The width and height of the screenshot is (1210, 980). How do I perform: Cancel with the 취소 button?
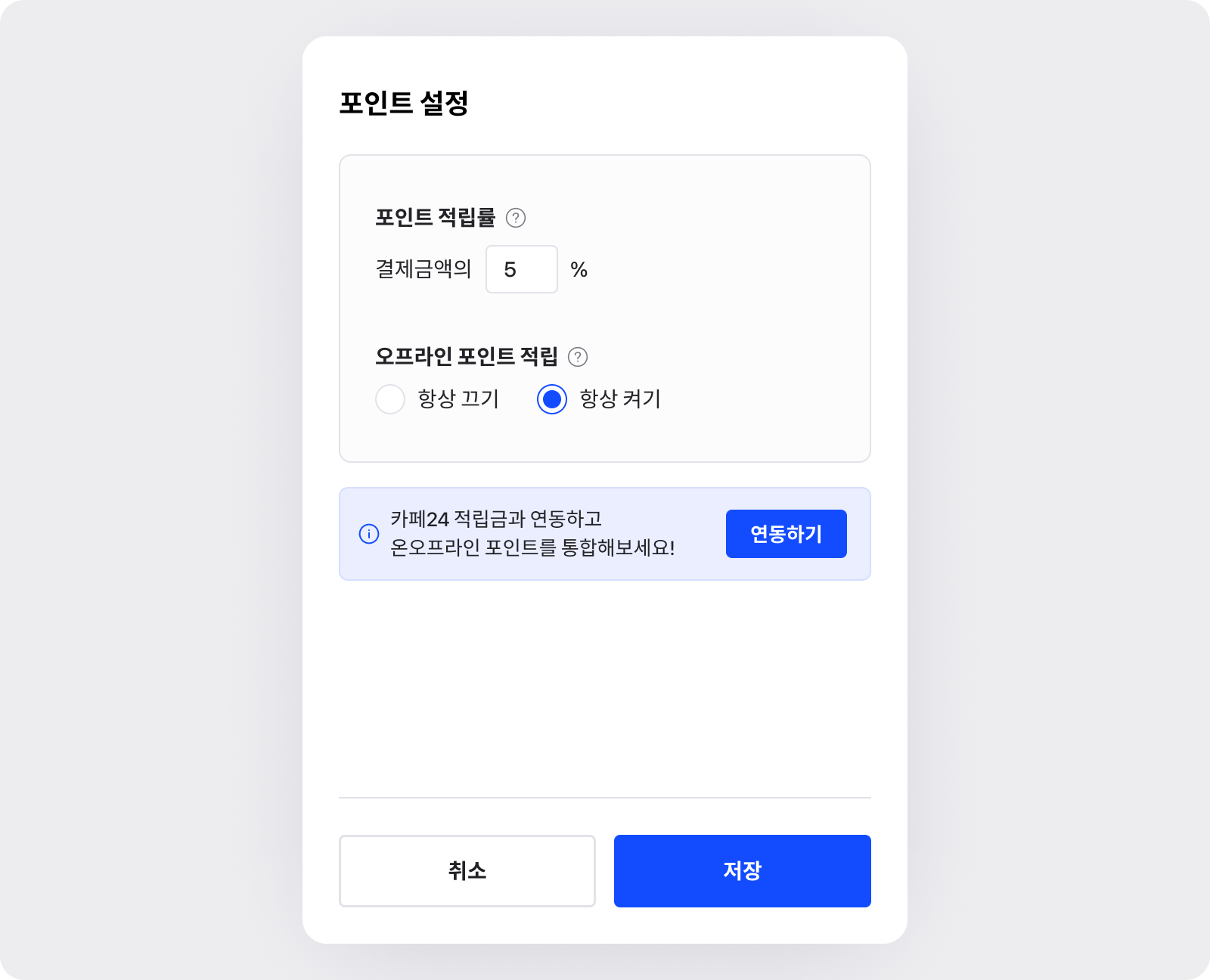tap(467, 871)
